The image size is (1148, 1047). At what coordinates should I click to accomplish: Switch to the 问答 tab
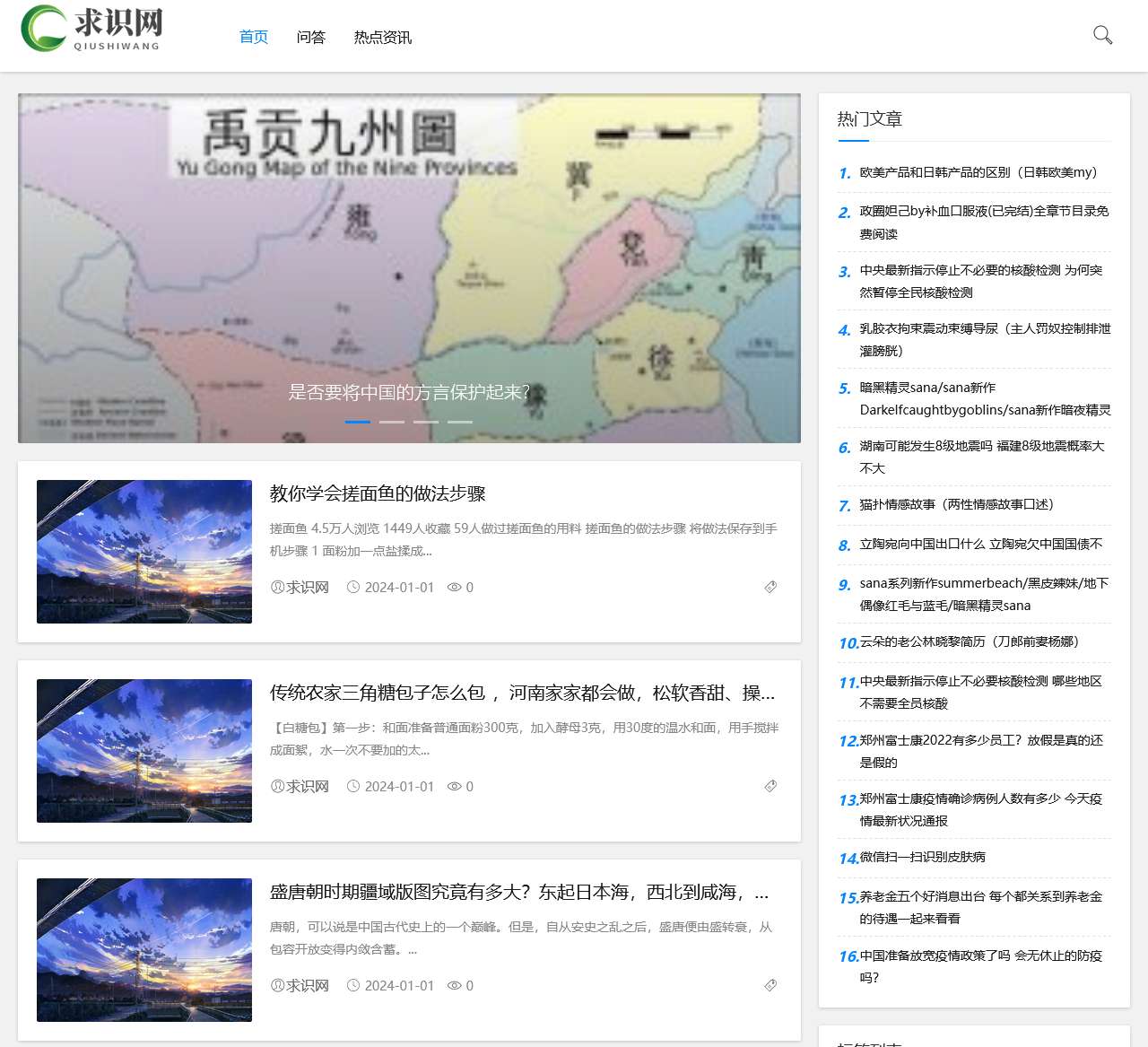click(311, 37)
